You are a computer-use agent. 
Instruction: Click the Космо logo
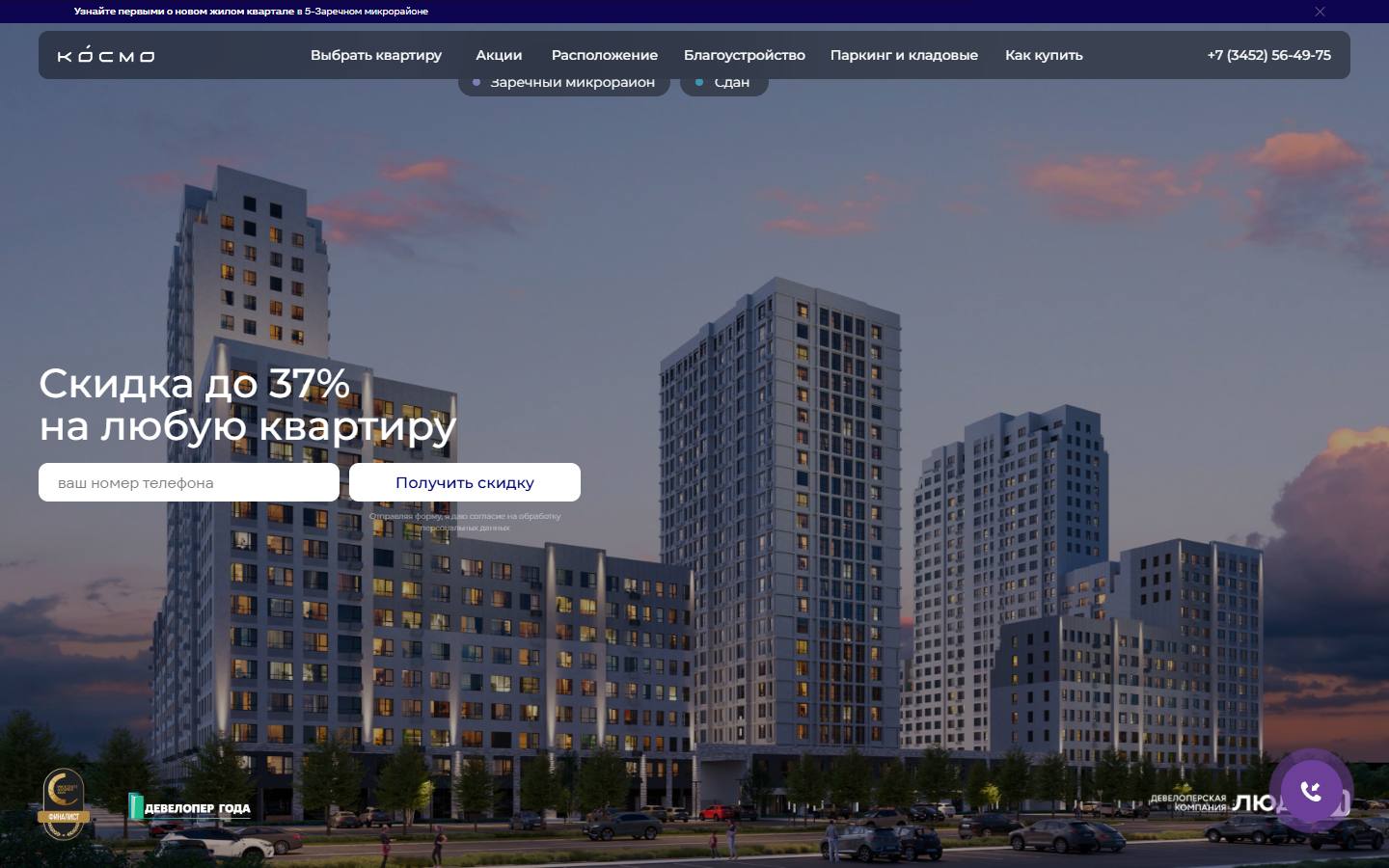coord(106,55)
